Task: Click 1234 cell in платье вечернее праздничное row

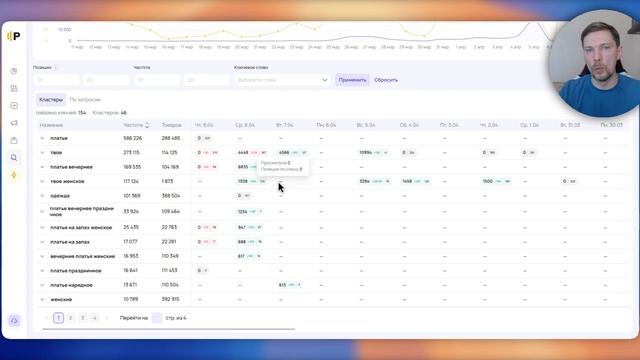Action: click(250, 212)
